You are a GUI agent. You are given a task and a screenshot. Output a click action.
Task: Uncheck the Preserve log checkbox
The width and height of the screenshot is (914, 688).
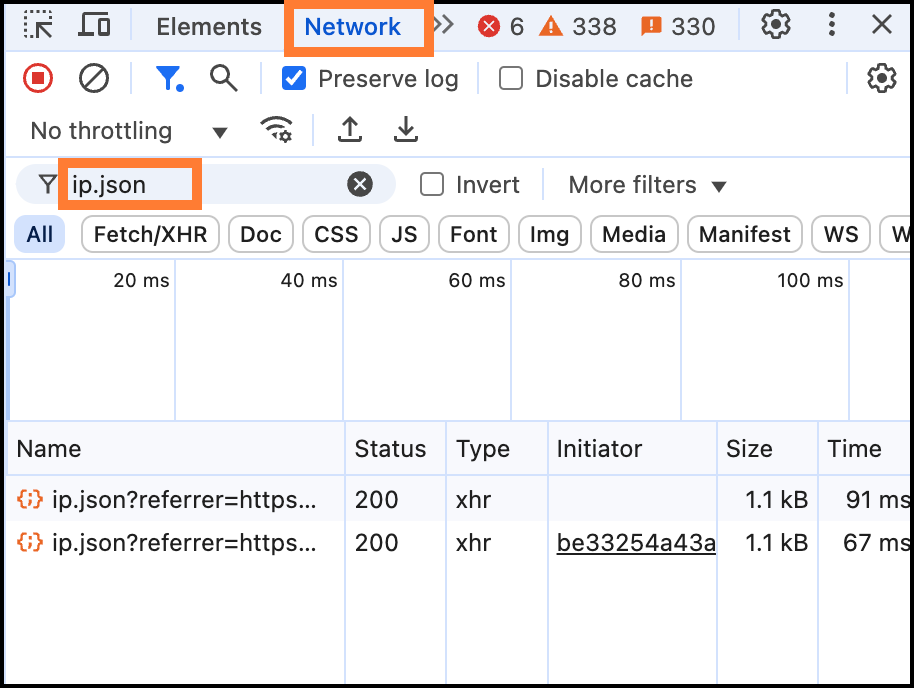pos(294,78)
